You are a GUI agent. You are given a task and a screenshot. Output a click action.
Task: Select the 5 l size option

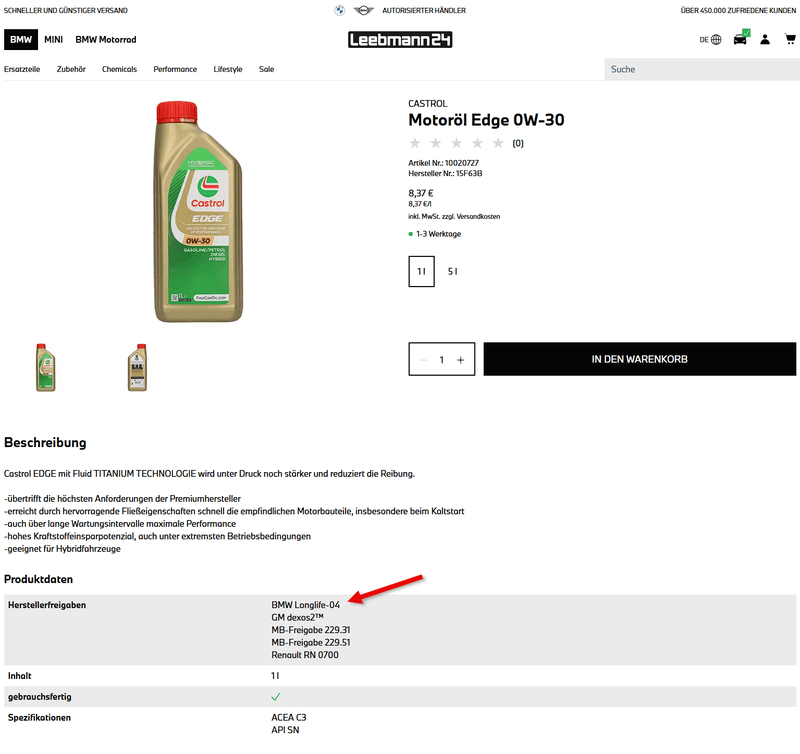click(452, 271)
